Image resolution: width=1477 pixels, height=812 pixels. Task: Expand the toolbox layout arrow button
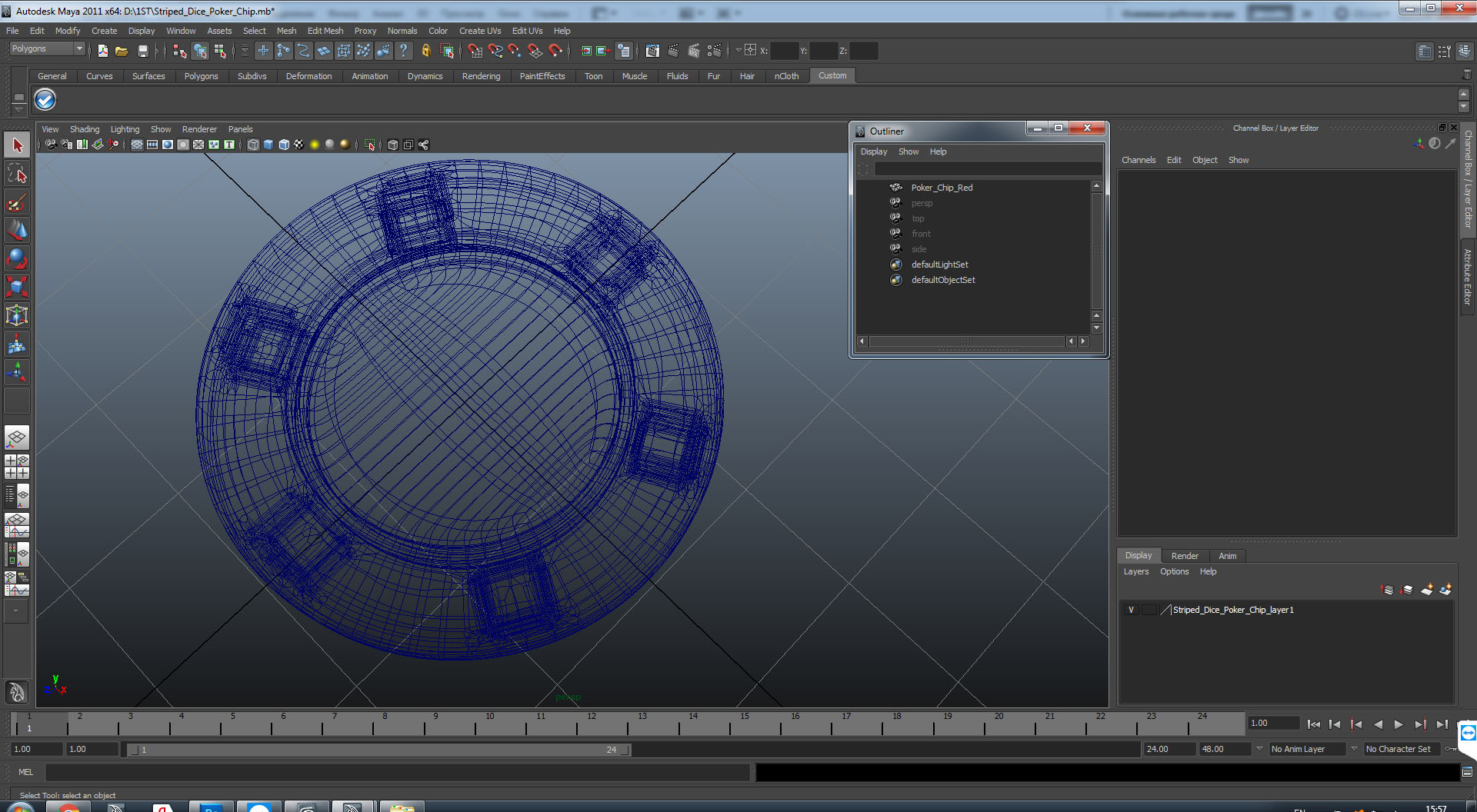tap(16, 611)
